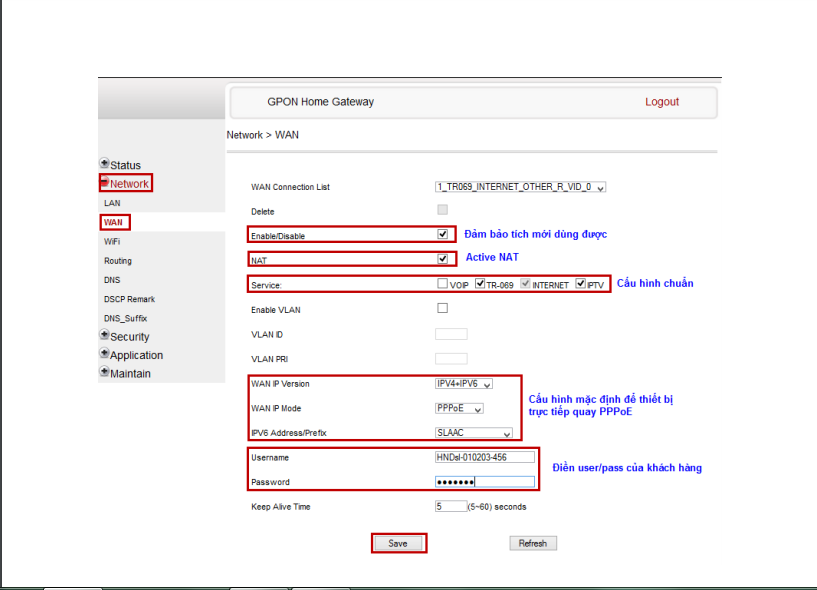Change WAN IP Mode dropdown from PPPoE
This screenshot has height=590, width=817.
point(460,409)
